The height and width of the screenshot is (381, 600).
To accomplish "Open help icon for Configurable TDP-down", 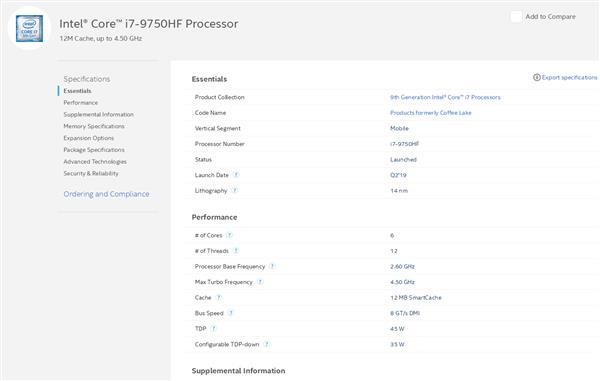I will coord(267,344).
